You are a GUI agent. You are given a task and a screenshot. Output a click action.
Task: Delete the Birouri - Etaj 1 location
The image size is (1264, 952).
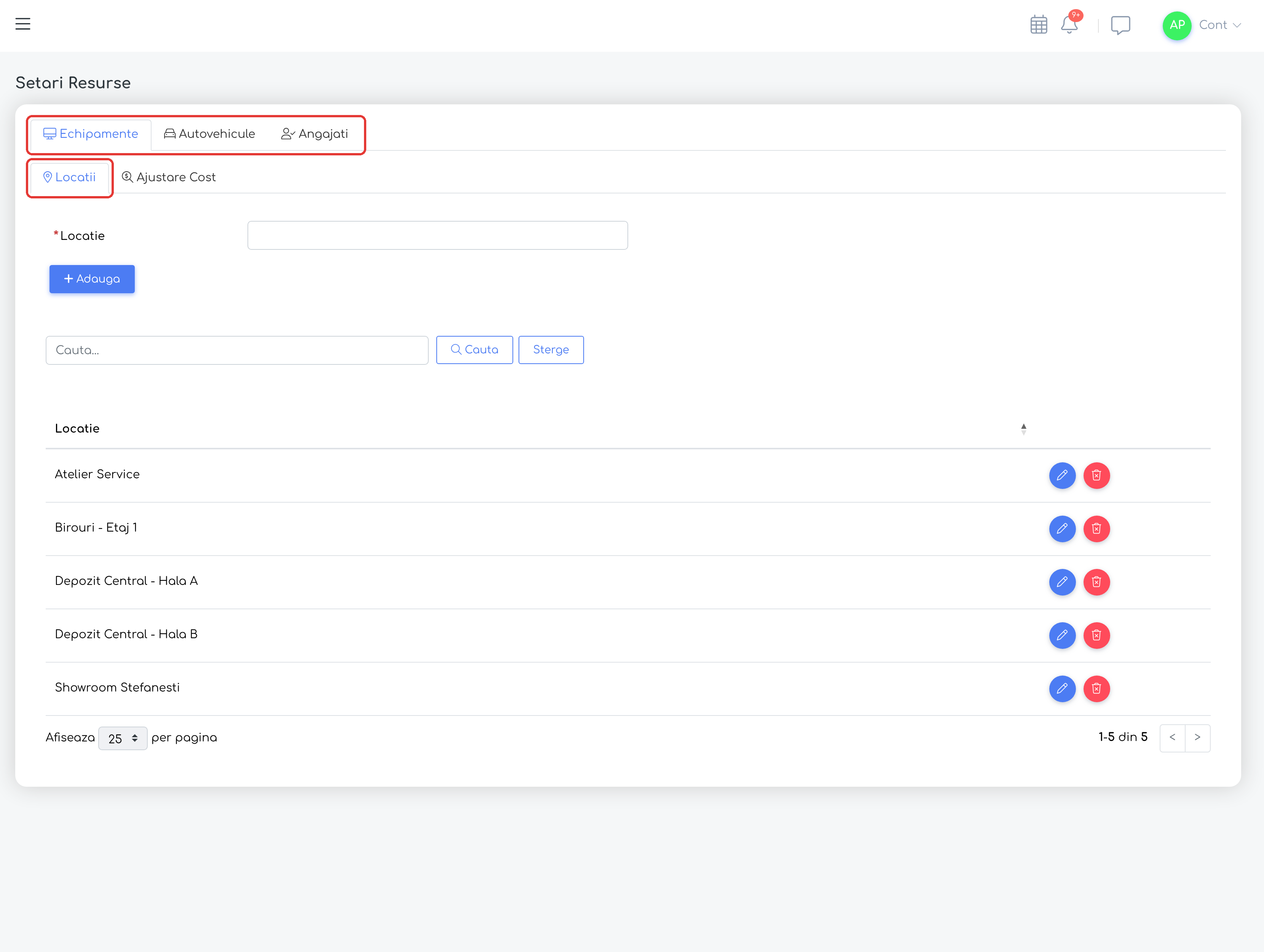pos(1096,529)
